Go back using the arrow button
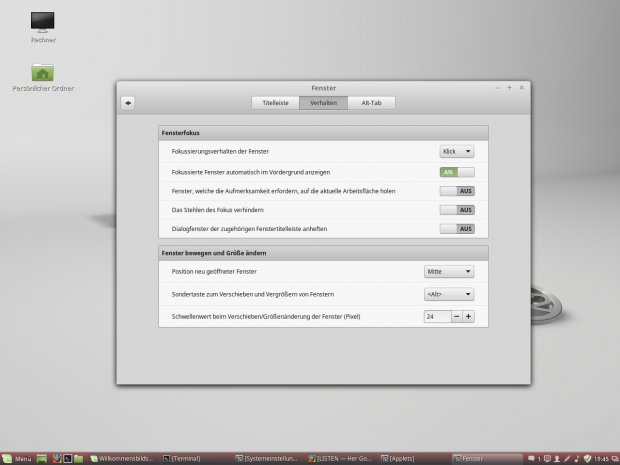Image resolution: width=620 pixels, height=465 pixels. pyautogui.click(x=128, y=103)
